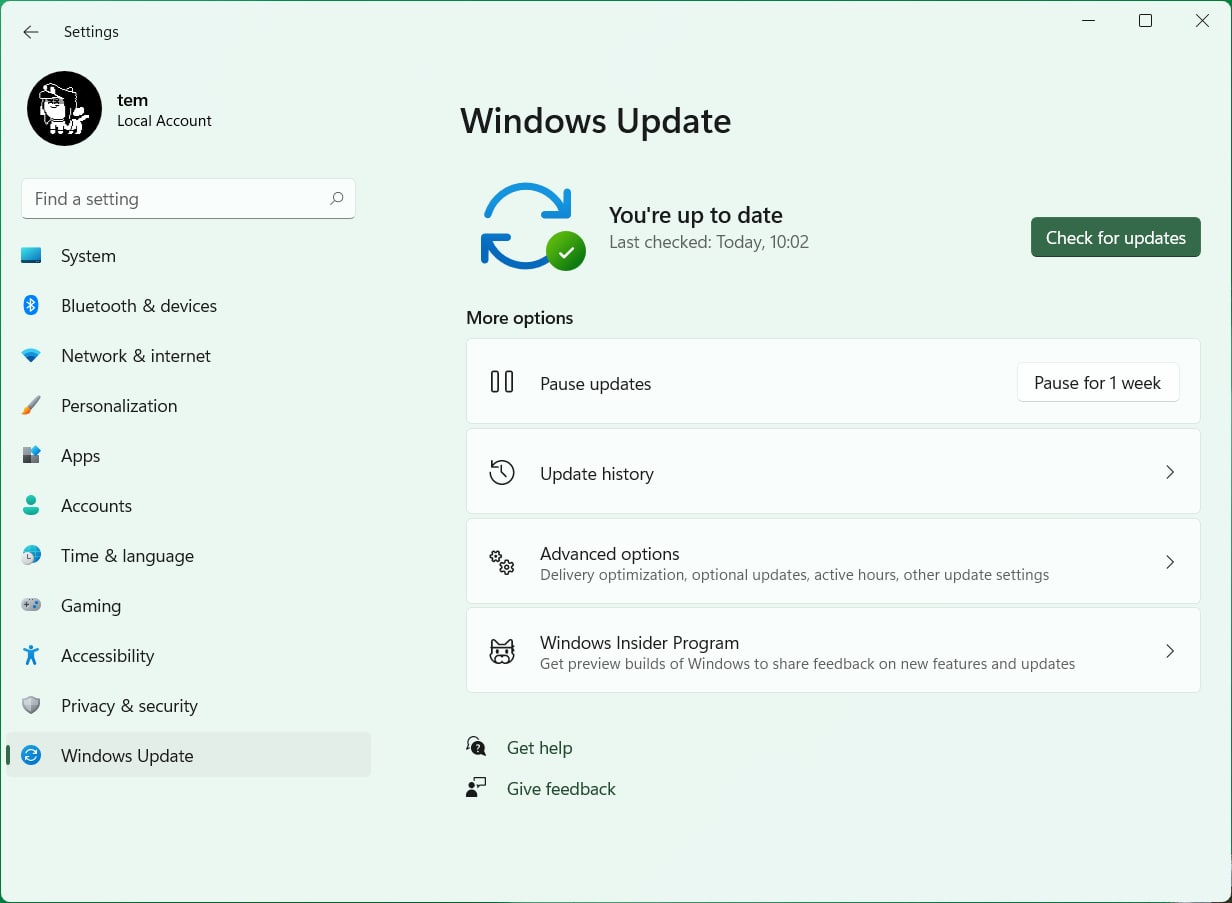1232x903 pixels.
Task: Open Update history page
Action: [x=833, y=472]
